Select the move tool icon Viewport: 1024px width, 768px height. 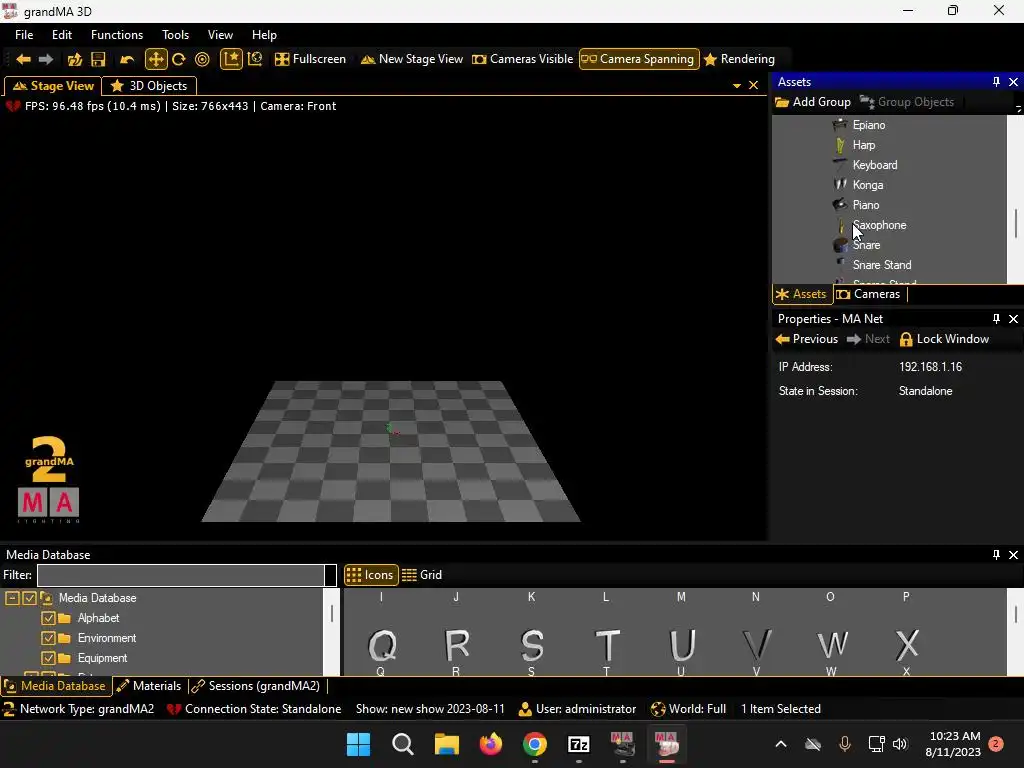pyautogui.click(x=155, y=59)
